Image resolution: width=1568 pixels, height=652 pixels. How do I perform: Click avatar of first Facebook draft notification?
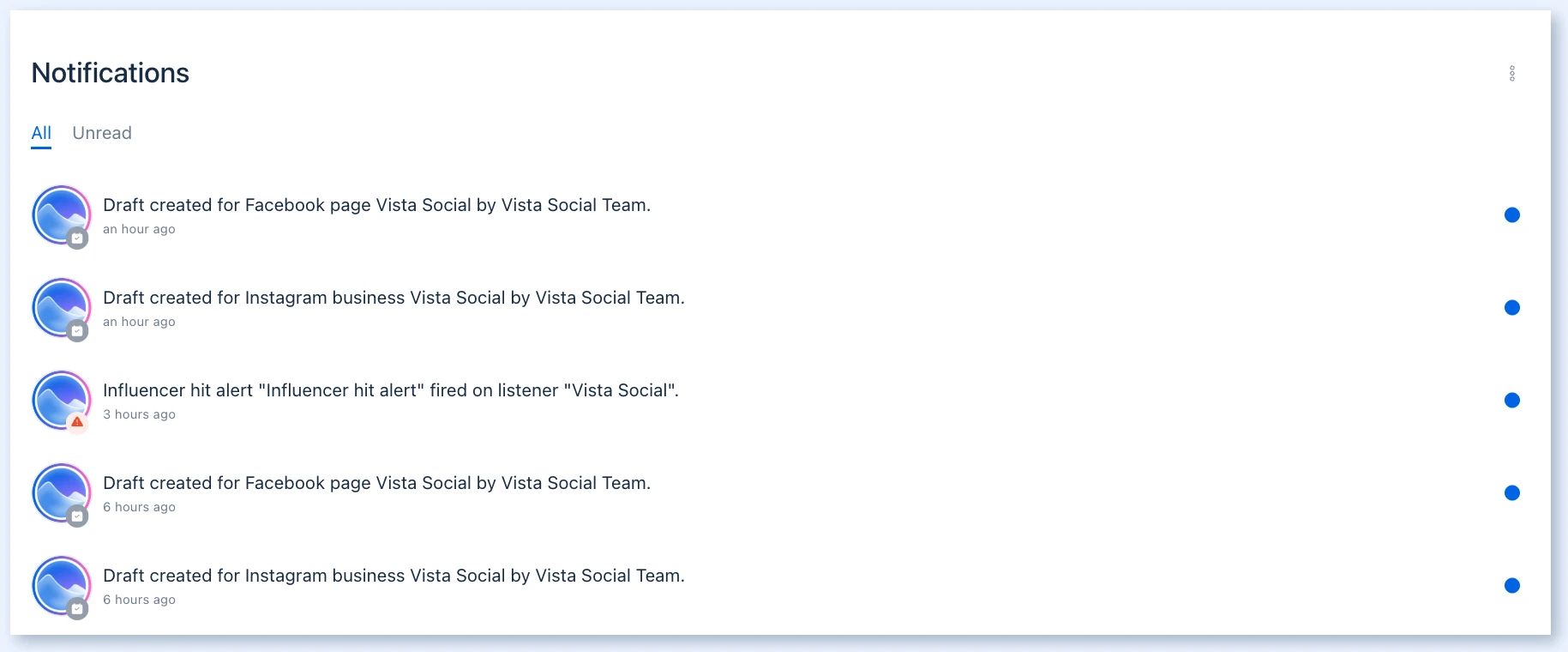tap(62, 215)
